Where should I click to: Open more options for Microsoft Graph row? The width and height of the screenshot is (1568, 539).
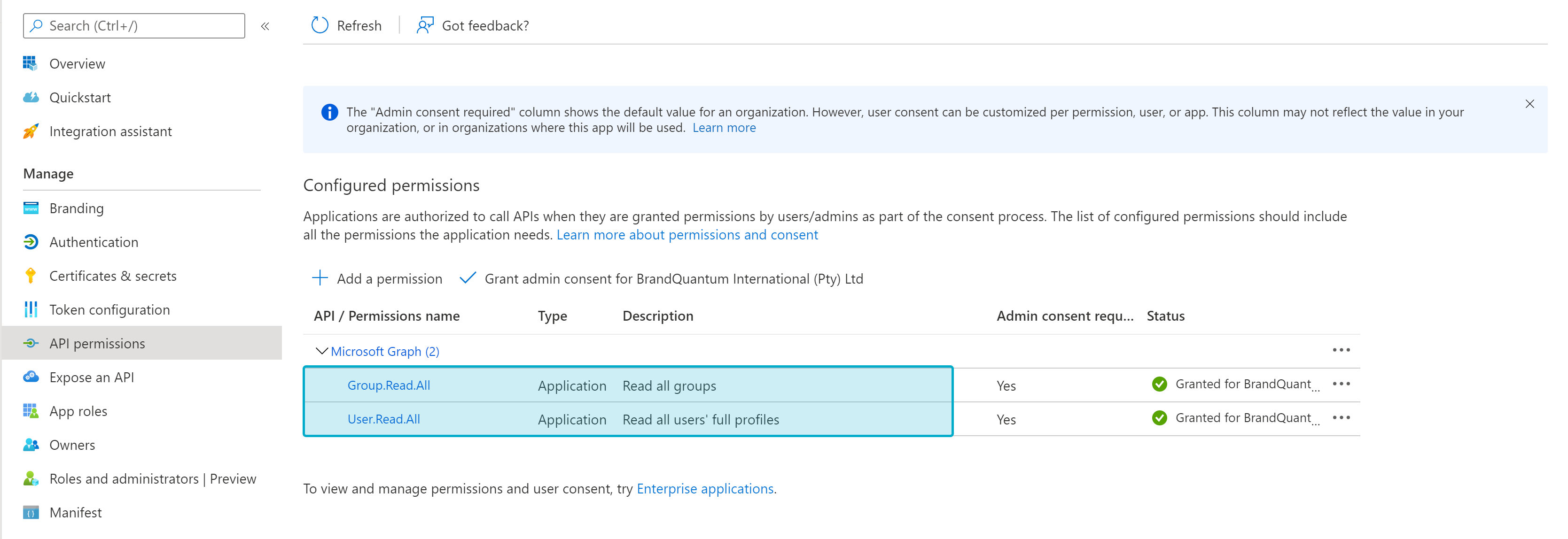1341,350
